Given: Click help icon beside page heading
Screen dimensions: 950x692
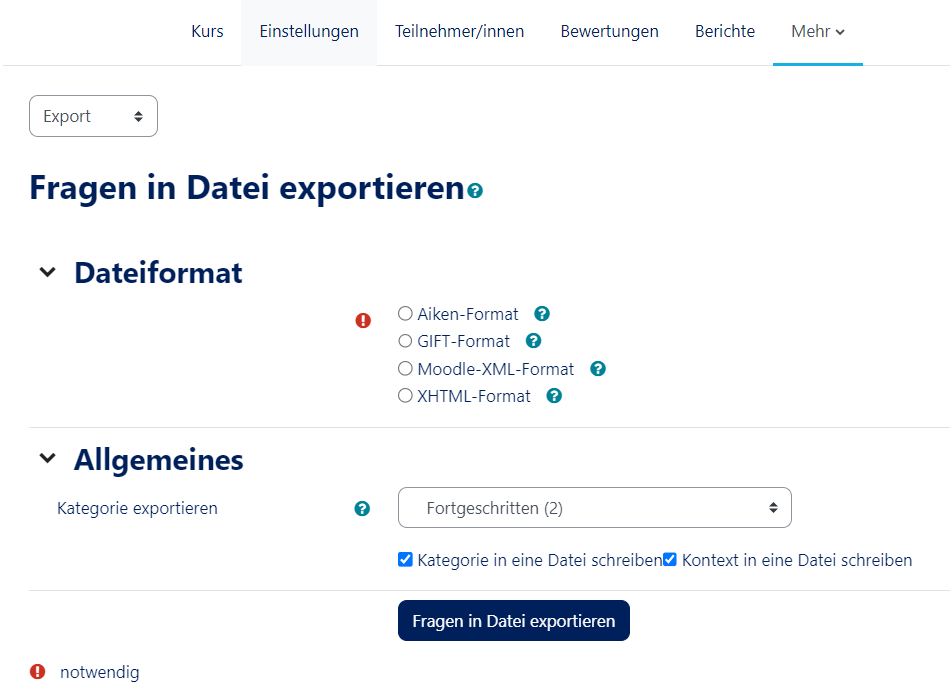Looking at the screenshot, I should pos(475,191).
